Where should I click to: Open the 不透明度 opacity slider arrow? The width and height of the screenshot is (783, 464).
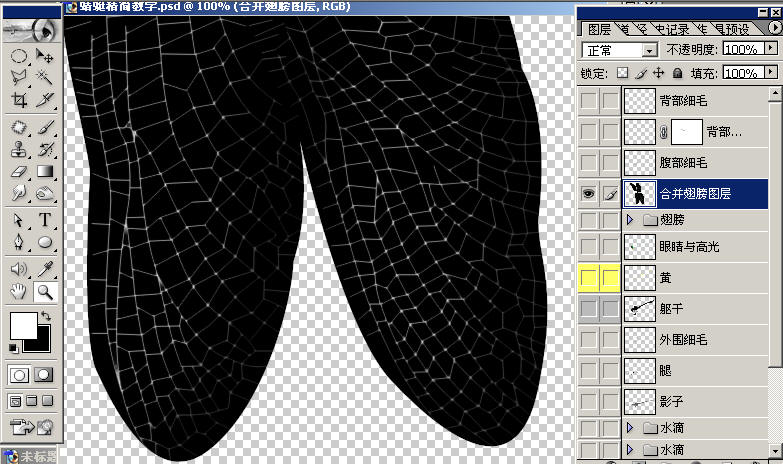click(x=771, y=48)
